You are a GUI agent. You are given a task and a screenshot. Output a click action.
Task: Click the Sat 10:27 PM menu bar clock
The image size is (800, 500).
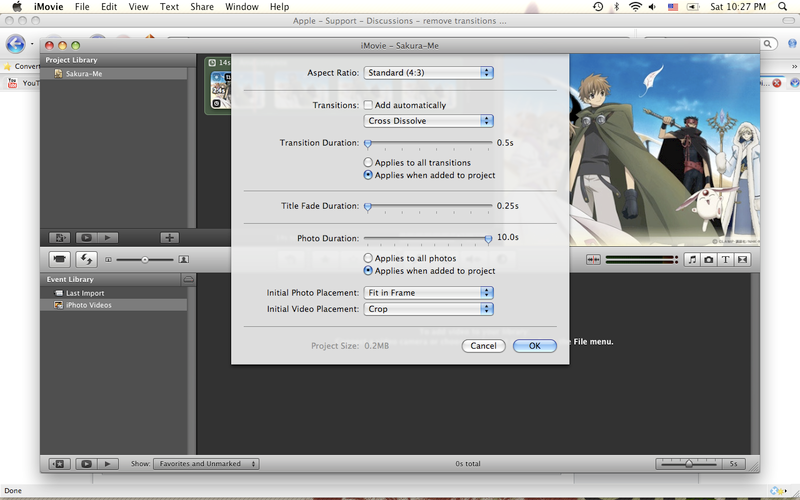738,7
